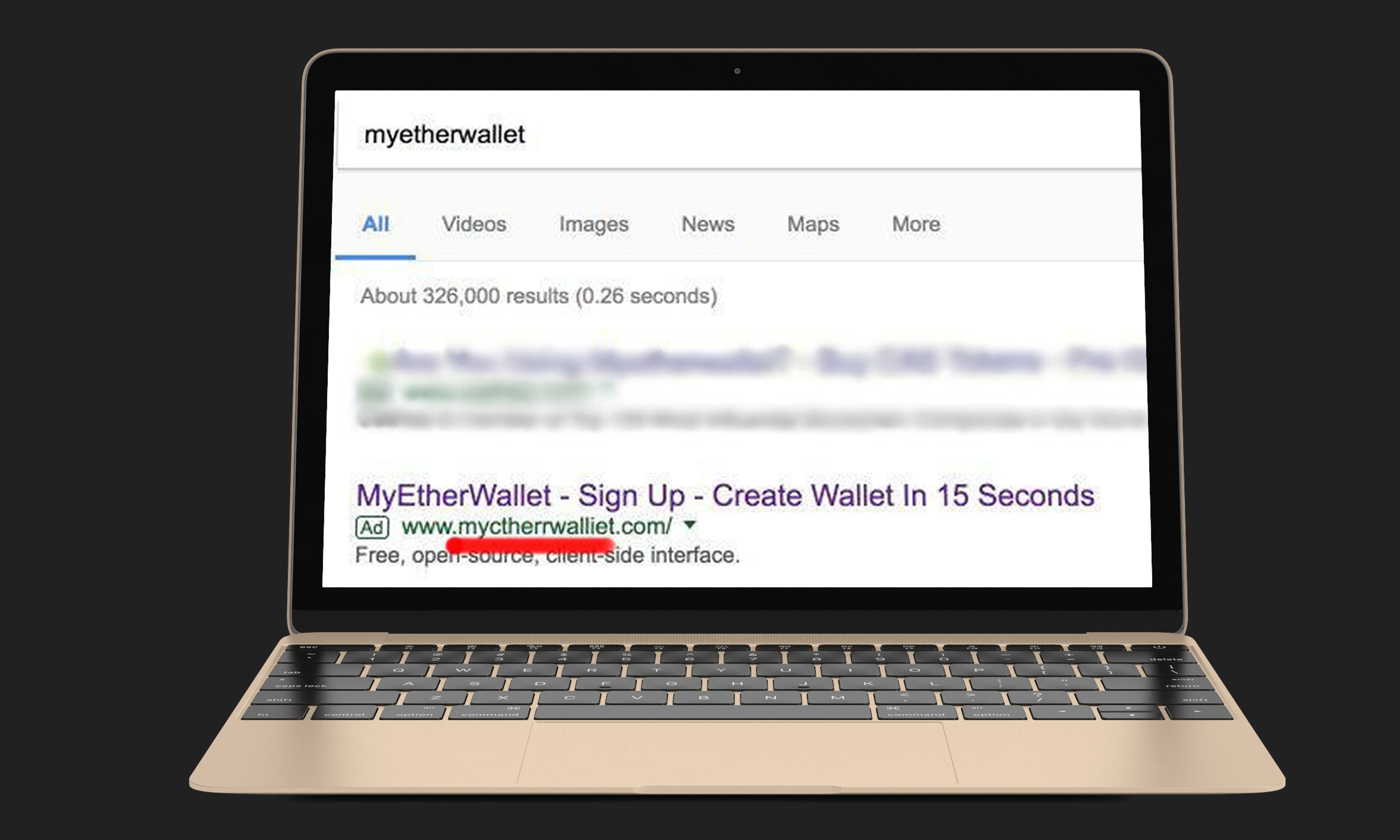Screen dimensions: 1400x840
Task: Select the Maps tab
Action: point(813,224)
